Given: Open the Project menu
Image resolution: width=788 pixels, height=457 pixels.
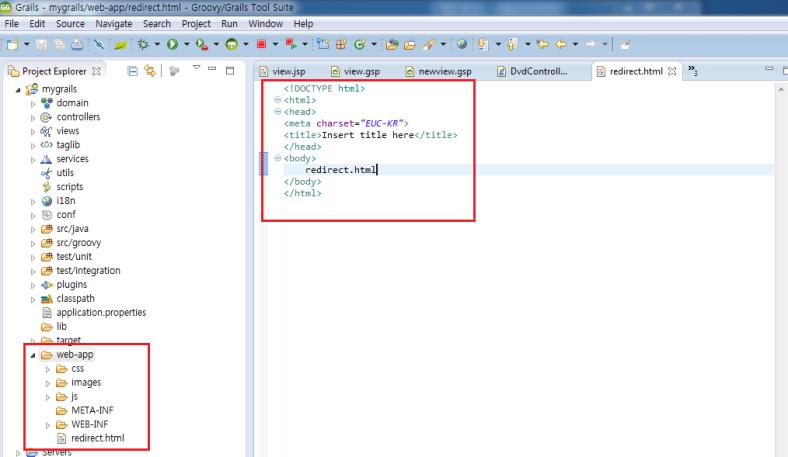Looking at the screenshot, I should click(x=196, y=24).
